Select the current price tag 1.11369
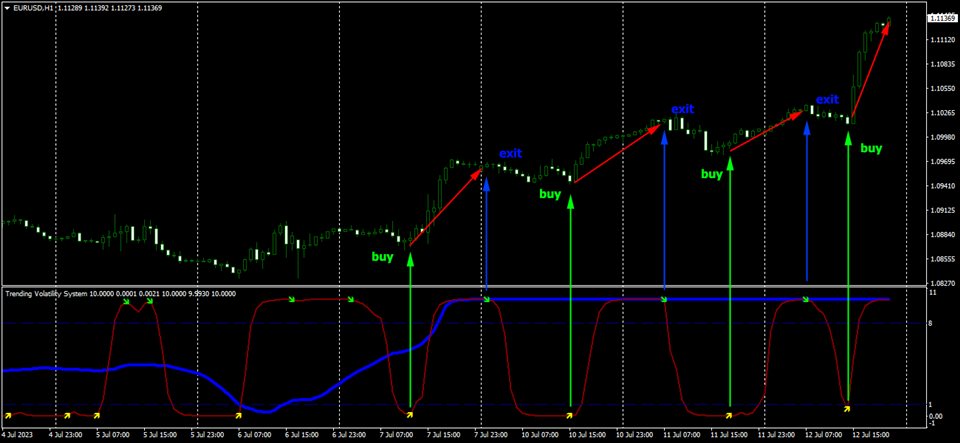This screenshot has height=443, width=960. point(940,18)
